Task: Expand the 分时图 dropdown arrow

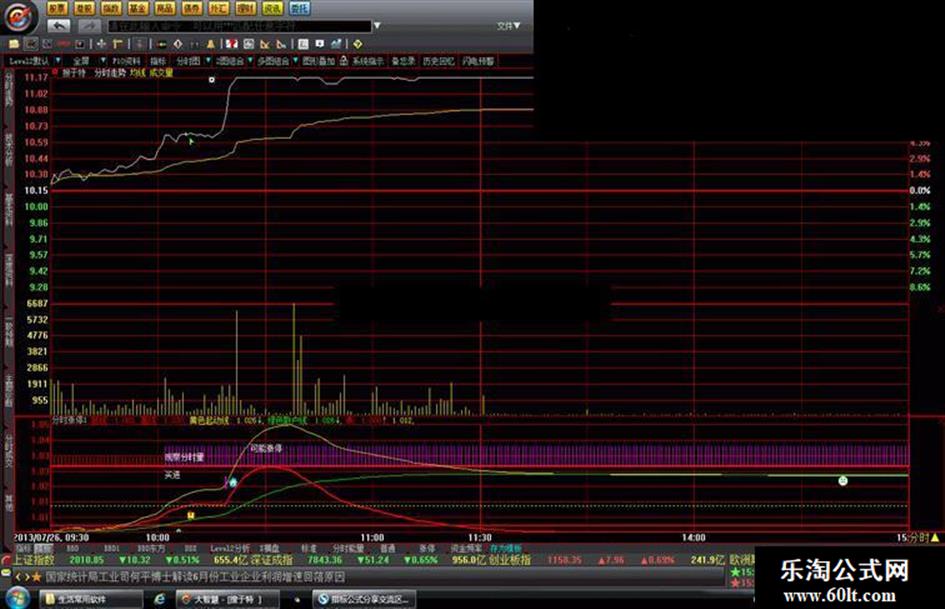Action: tap(209, 61)
